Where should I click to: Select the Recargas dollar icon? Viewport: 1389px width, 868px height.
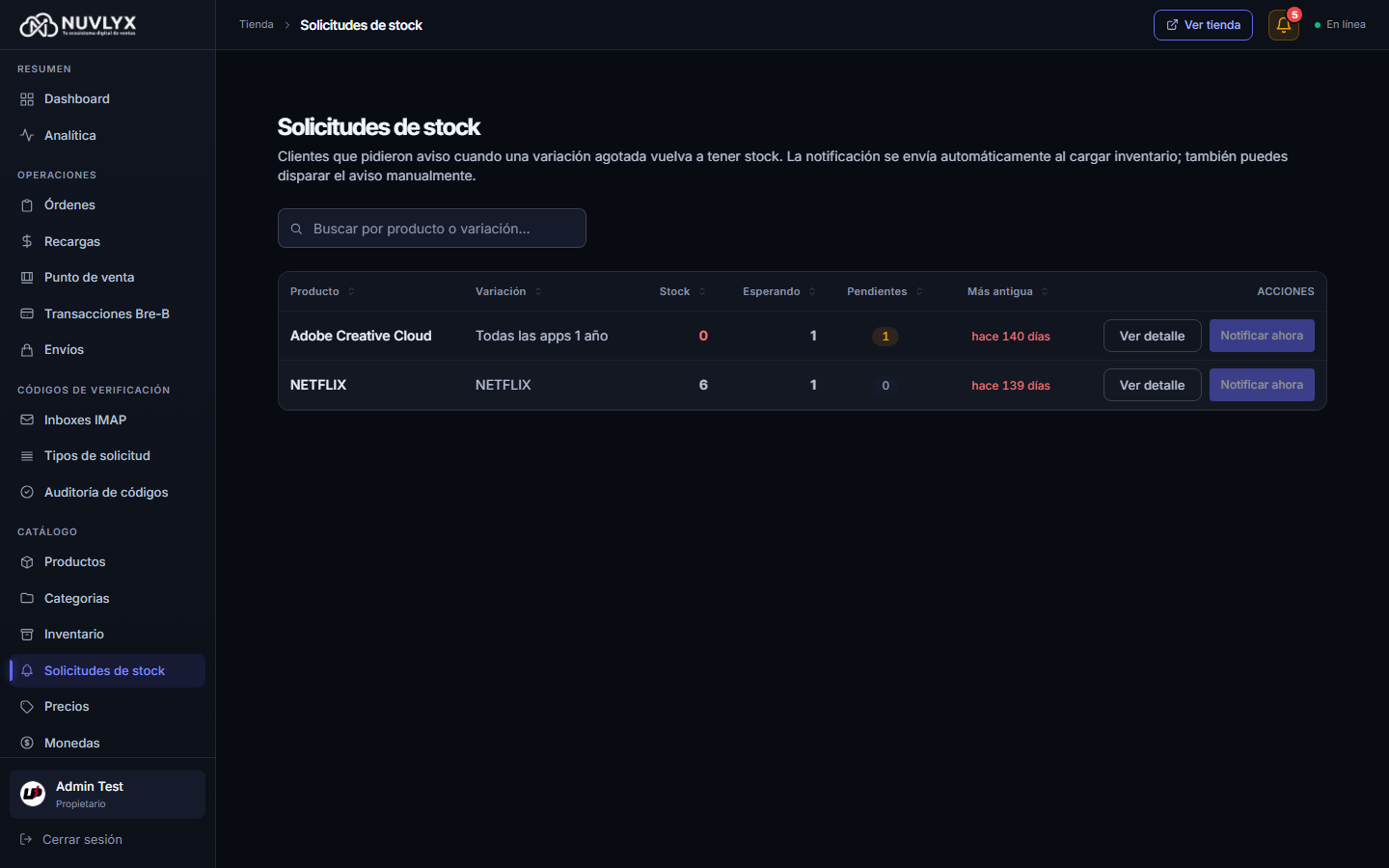coord(27,241)
